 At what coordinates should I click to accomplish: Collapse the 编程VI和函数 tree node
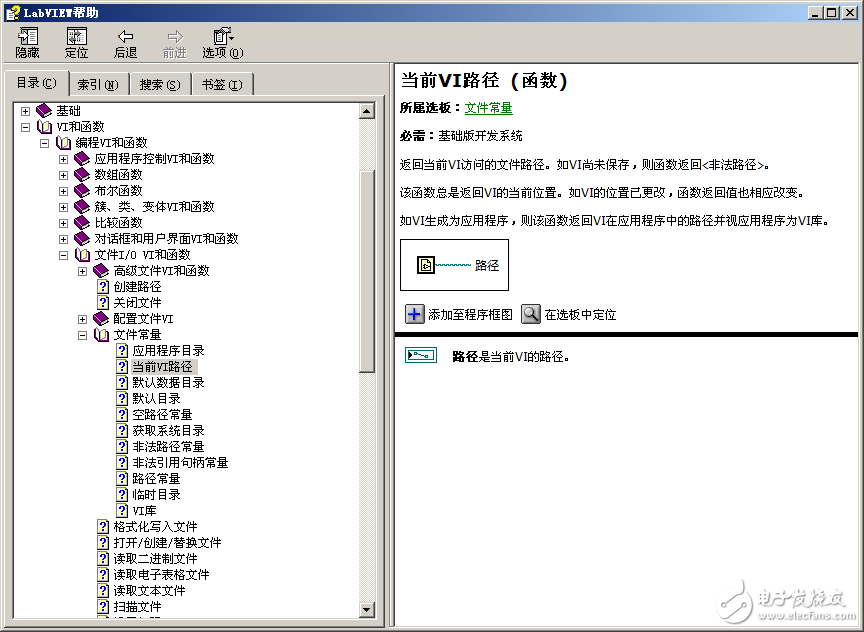click(x=45, y=143)
